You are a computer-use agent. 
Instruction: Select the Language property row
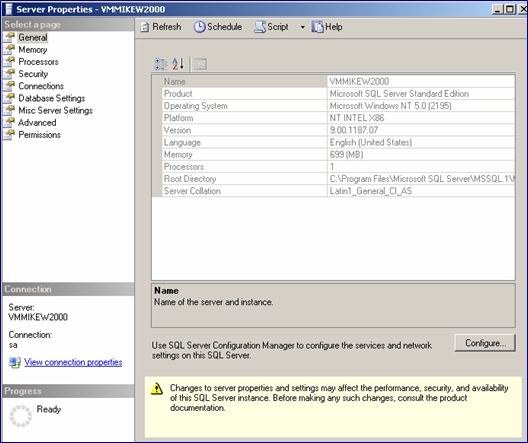tap(338, 142)
